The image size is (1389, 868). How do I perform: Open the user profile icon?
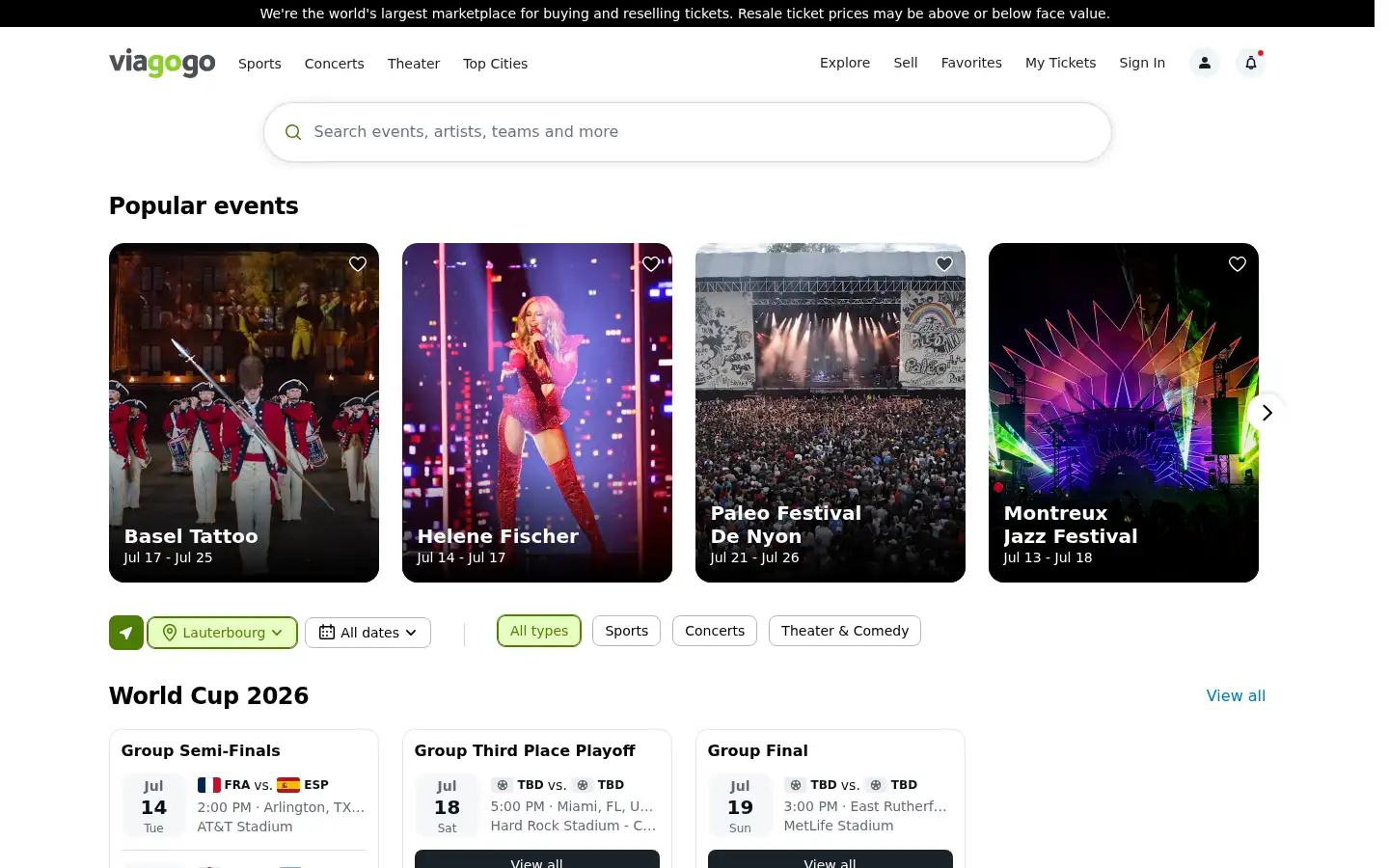tap(1204, 63)
